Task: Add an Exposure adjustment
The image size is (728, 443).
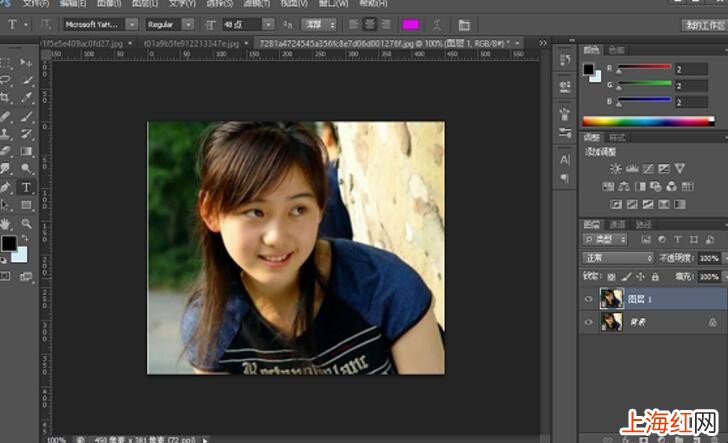Action: [x=664, y=169]
